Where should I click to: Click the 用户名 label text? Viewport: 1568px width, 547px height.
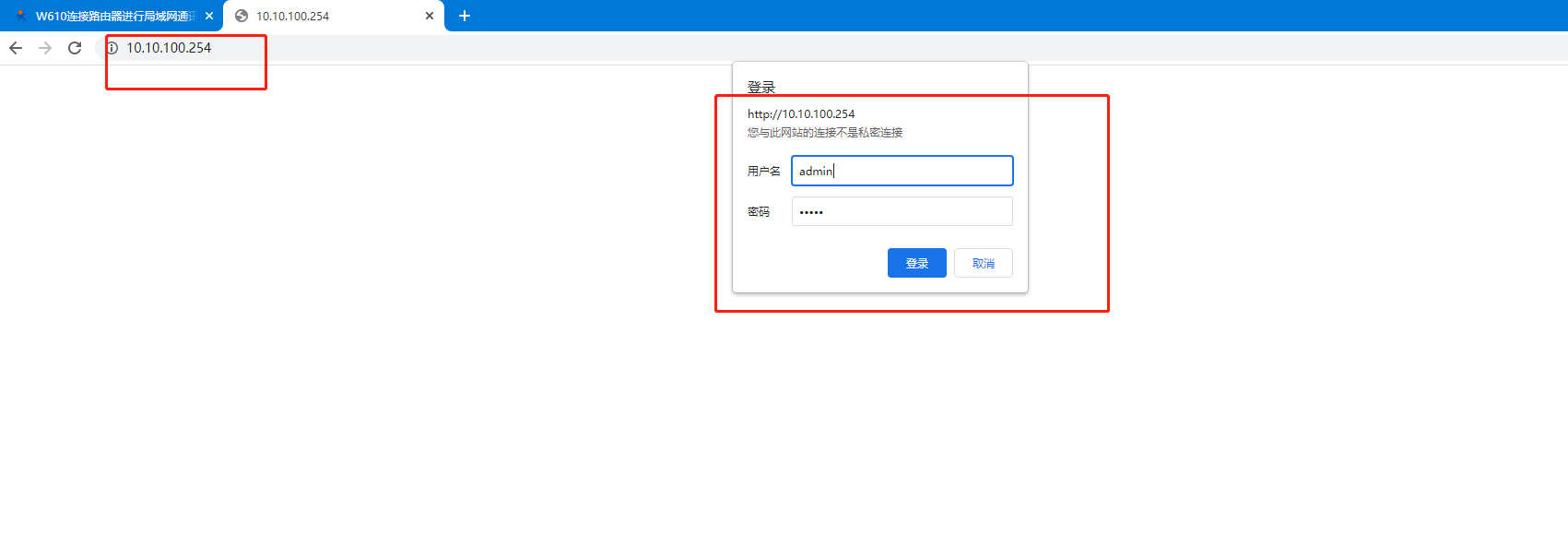click(763, 171)
